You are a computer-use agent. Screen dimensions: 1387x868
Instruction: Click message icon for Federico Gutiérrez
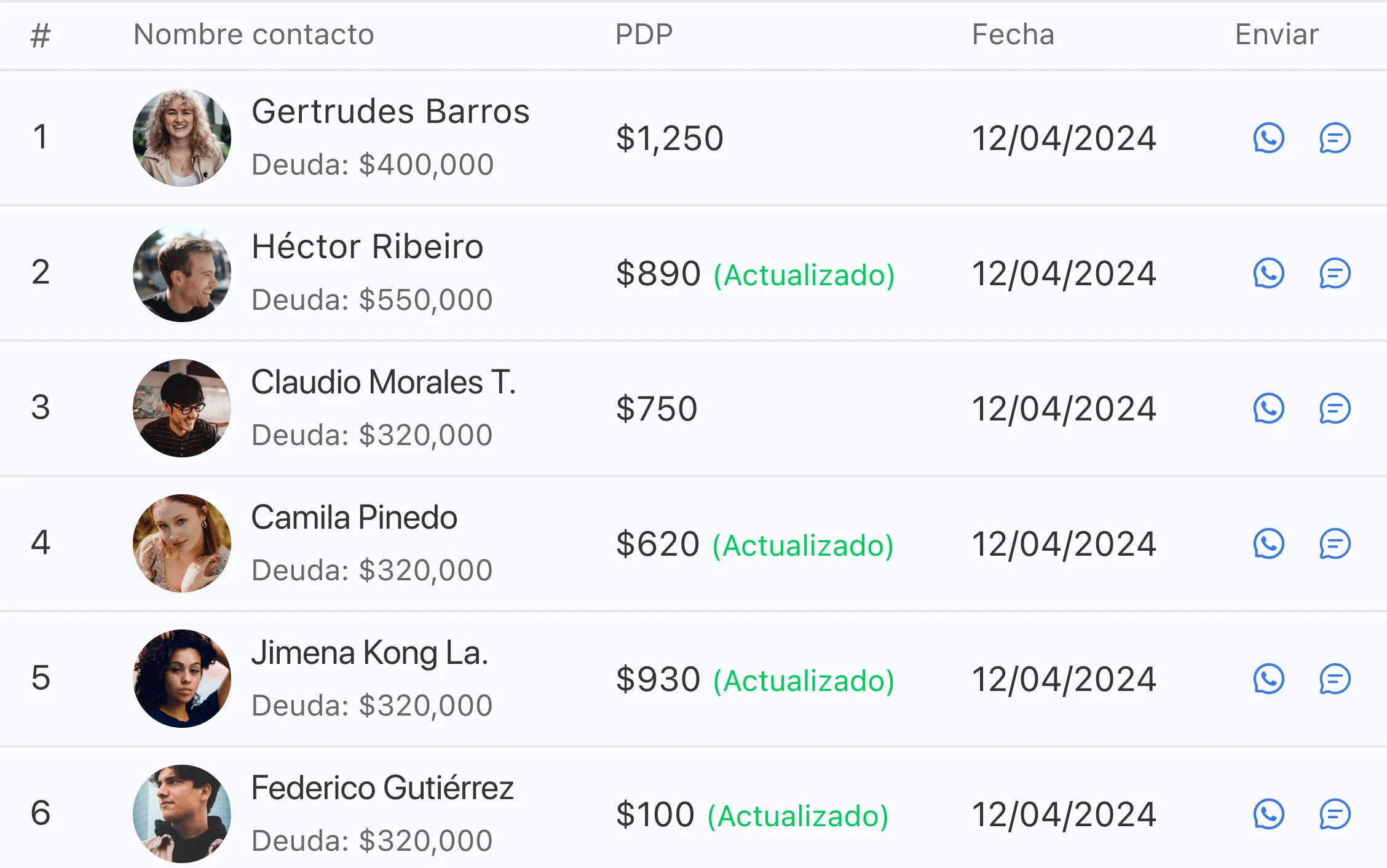[x=1335, y=814]
